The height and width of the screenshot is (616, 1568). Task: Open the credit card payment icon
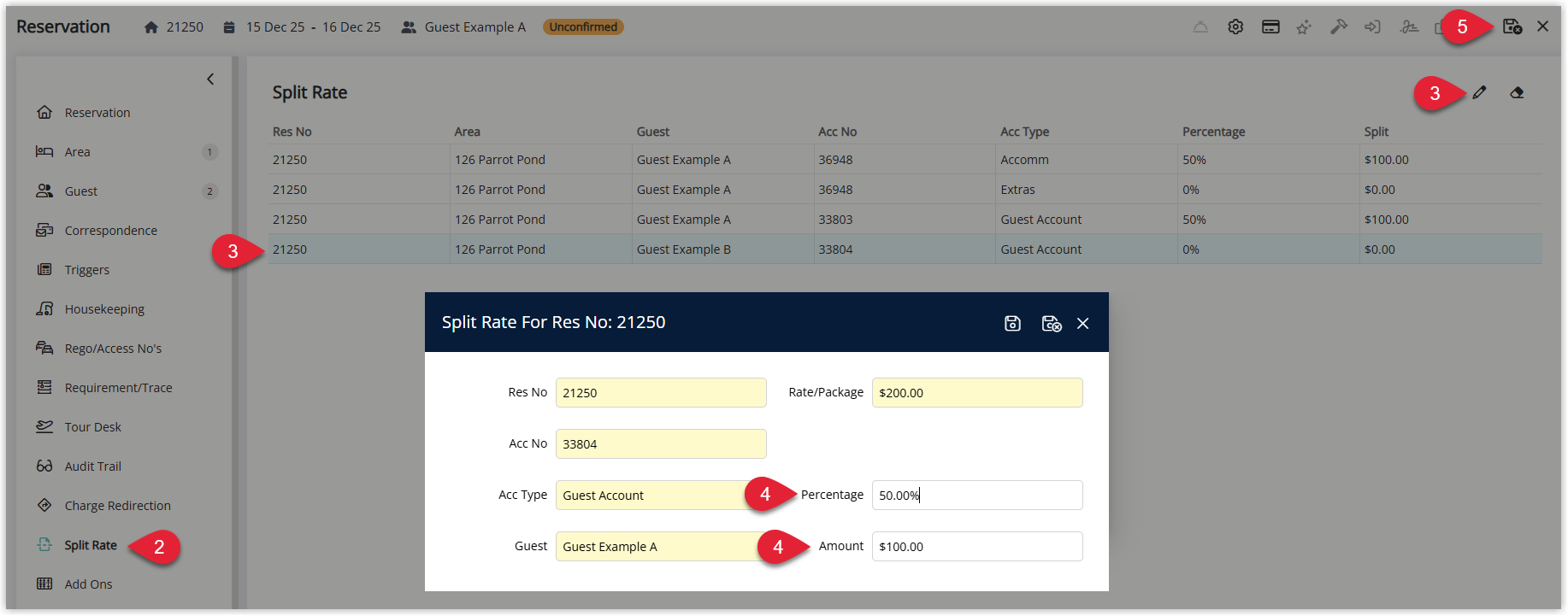pos(1270,27)
